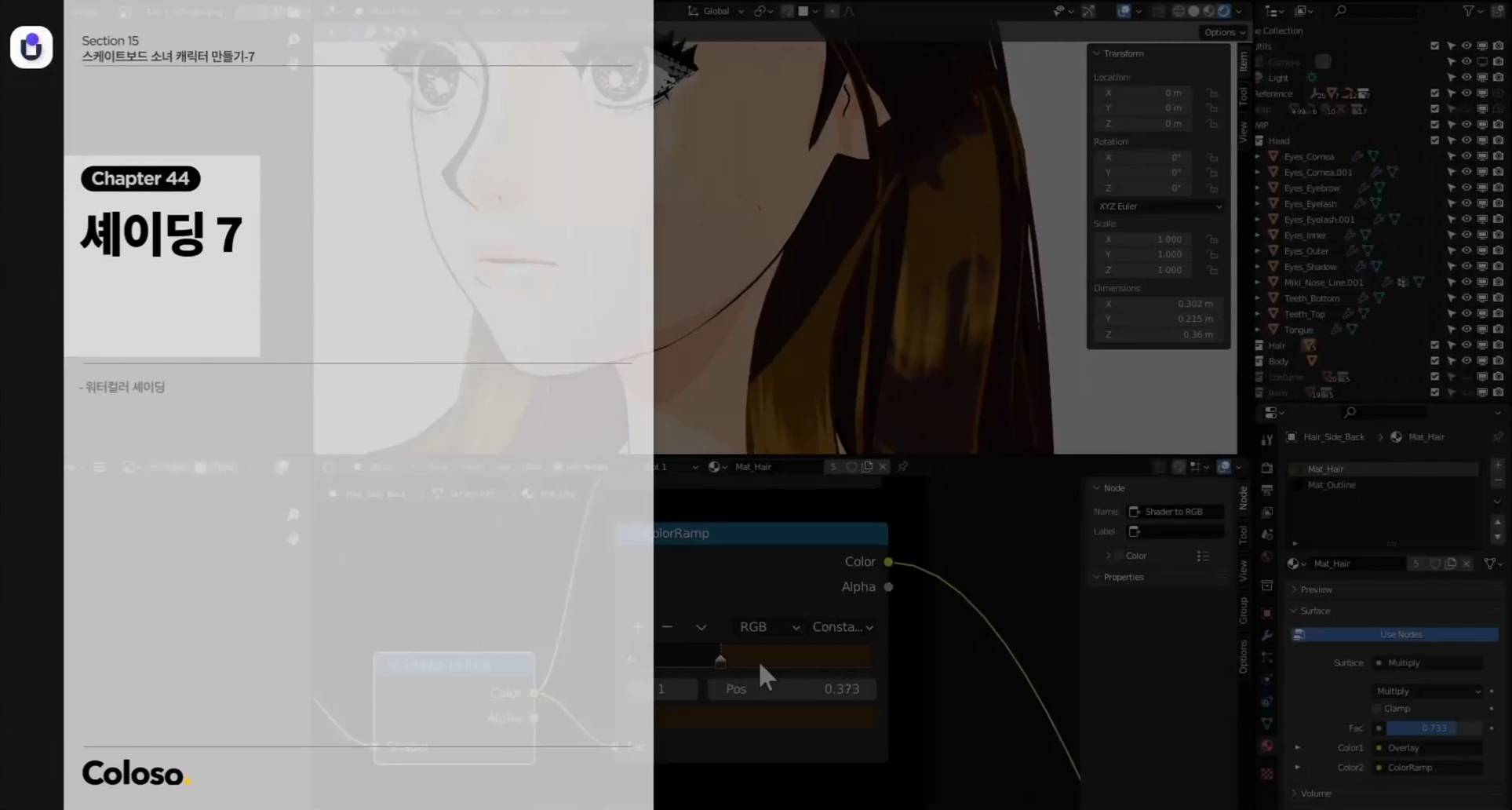
Task: Switch to the viewport sidebar Tool tab
Action: coord(1243,97)
